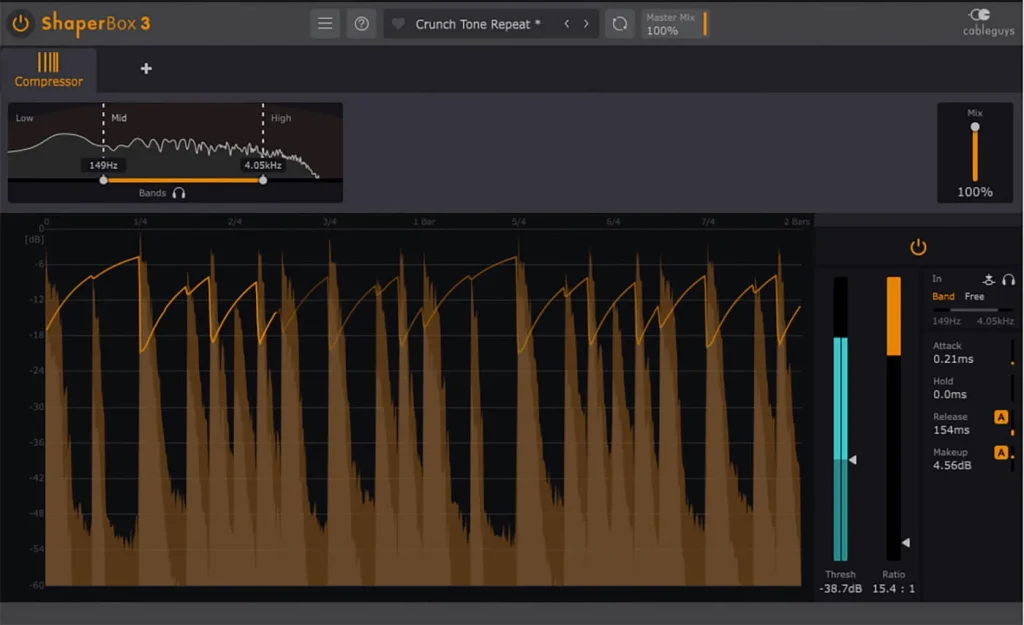
Task: Add a new shaper with plus button
Action: 146,68
